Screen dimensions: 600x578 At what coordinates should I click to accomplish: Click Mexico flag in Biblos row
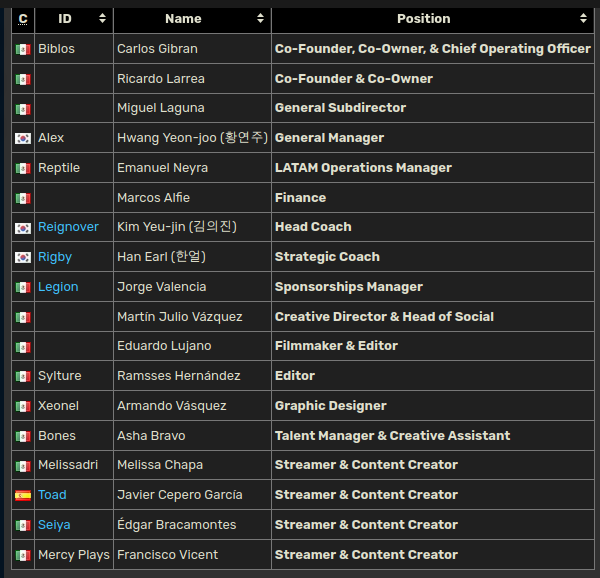tap(23, 49)
